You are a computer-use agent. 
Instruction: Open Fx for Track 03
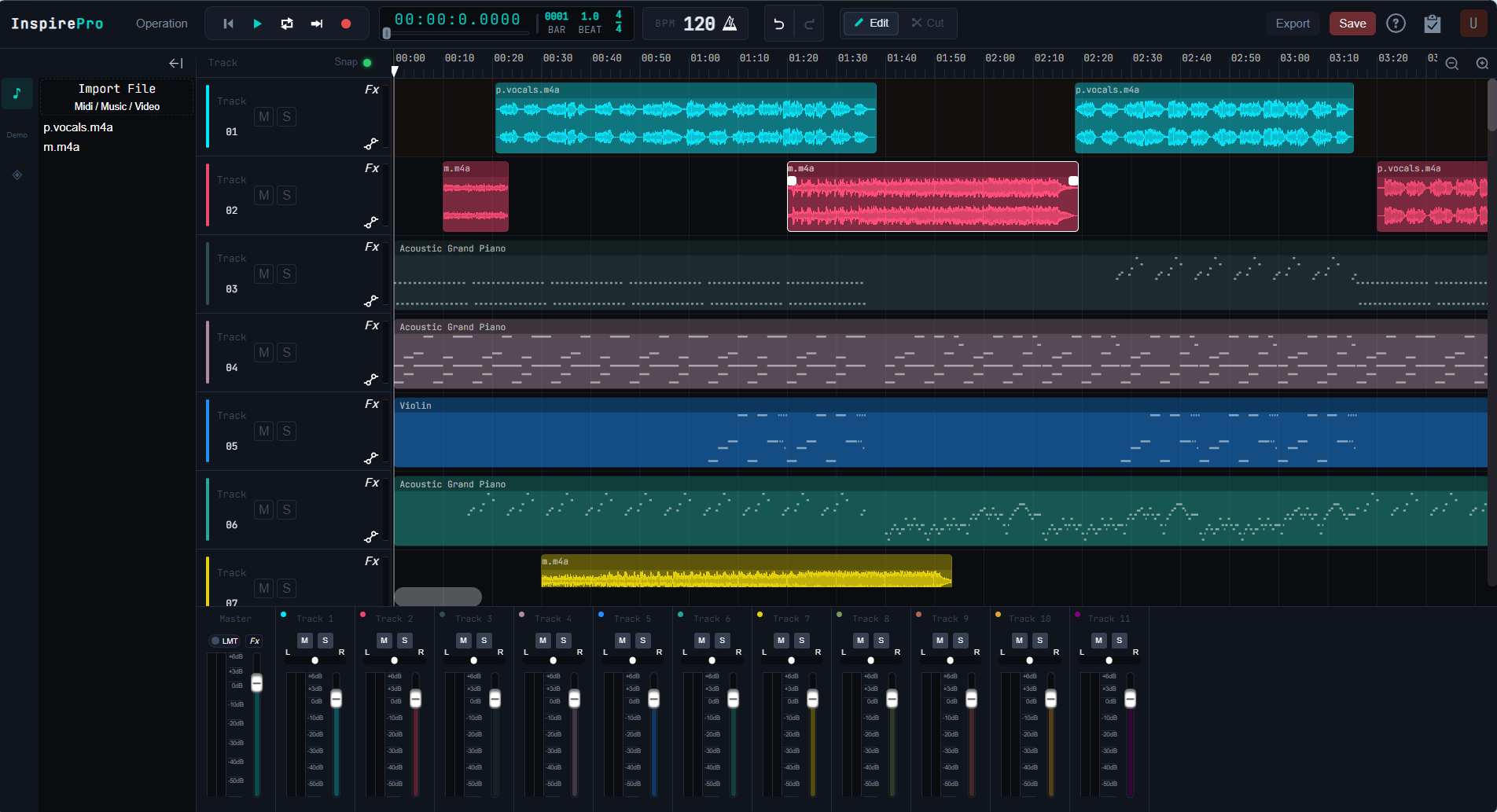point(372,247)
